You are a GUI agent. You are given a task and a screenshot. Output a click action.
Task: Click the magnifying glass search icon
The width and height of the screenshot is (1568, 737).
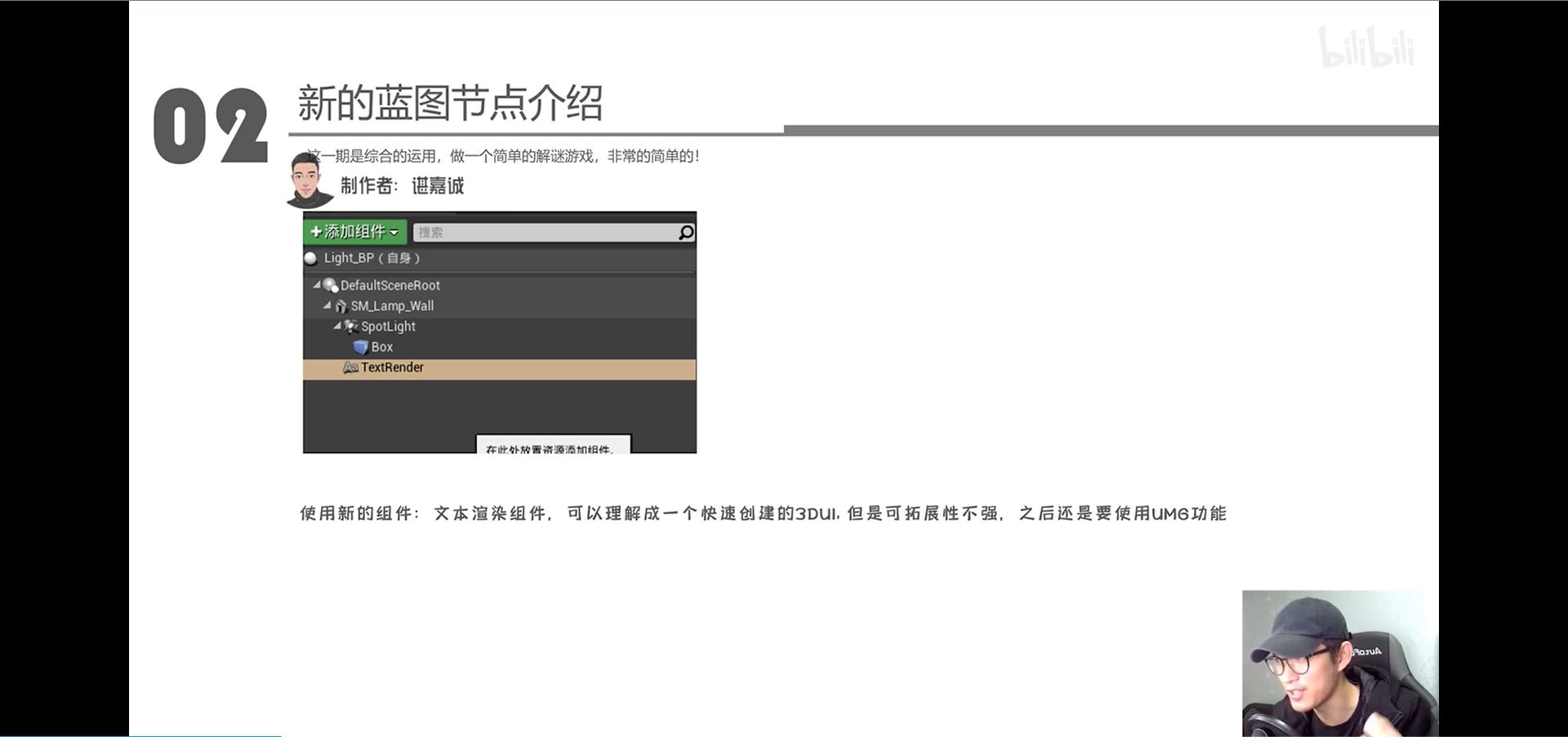[685, 232]
